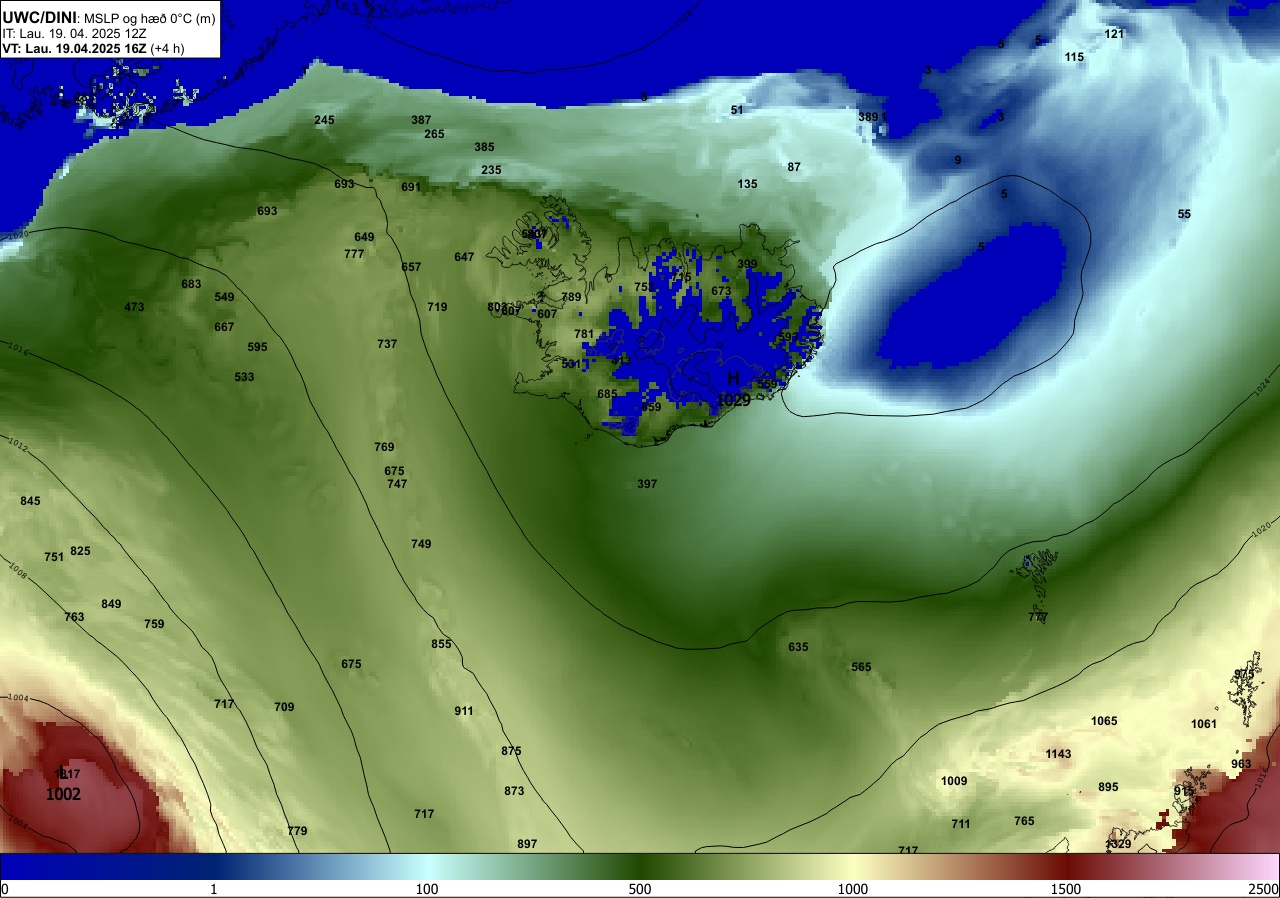
Task: Click the 1000 tick label on the color scale
Action: pos(853,889)
